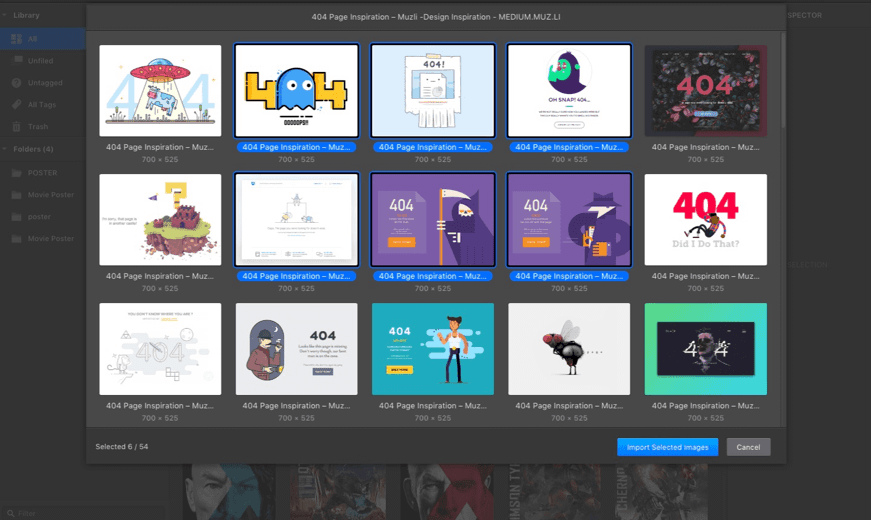Open the Untagged question-mark icon
Viewport: 871px width, 520px height.
click(16, 82)
